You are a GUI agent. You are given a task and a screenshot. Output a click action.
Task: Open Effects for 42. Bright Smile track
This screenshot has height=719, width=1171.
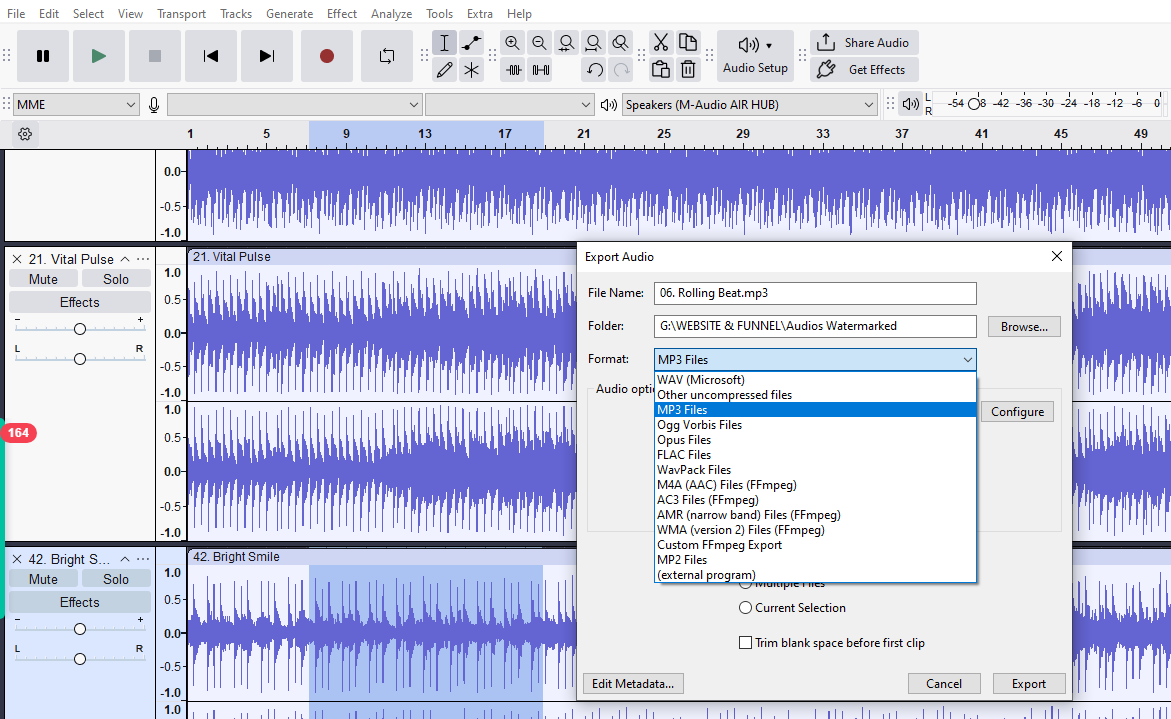tap(79, 603)
